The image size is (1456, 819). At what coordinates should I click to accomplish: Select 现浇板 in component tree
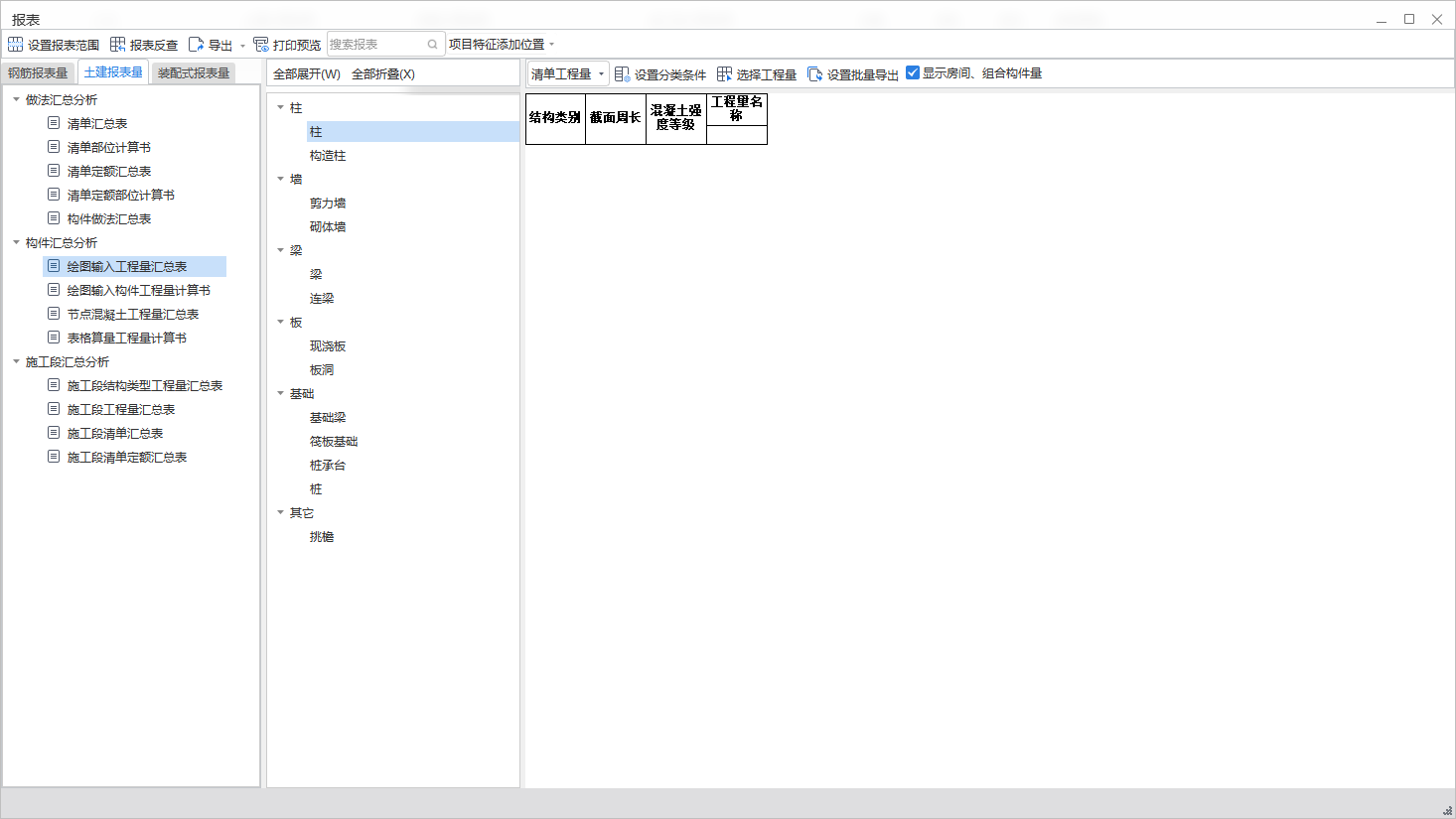point(328,345)
